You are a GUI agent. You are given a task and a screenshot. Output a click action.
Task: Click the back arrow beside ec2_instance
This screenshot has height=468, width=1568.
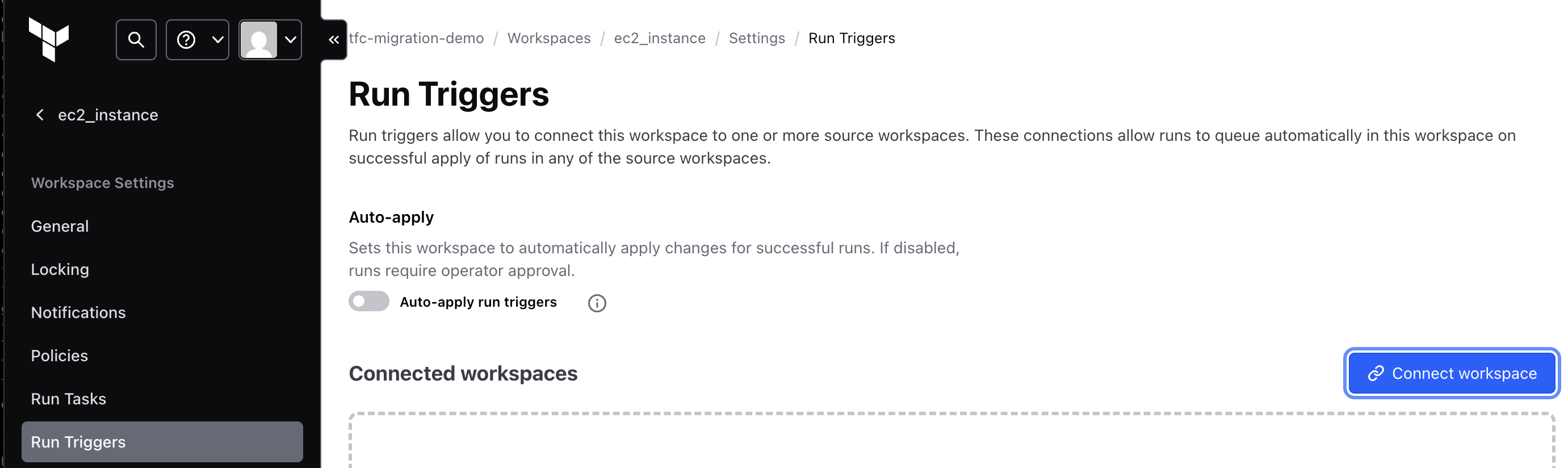click(40, 114)
